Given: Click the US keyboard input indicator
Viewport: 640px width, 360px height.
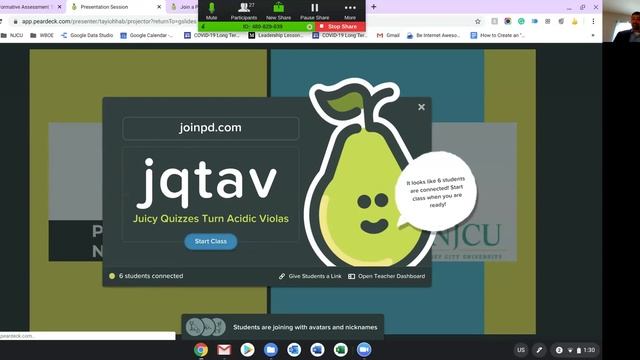Looking at the screenshot, I should tap(521, 350).
